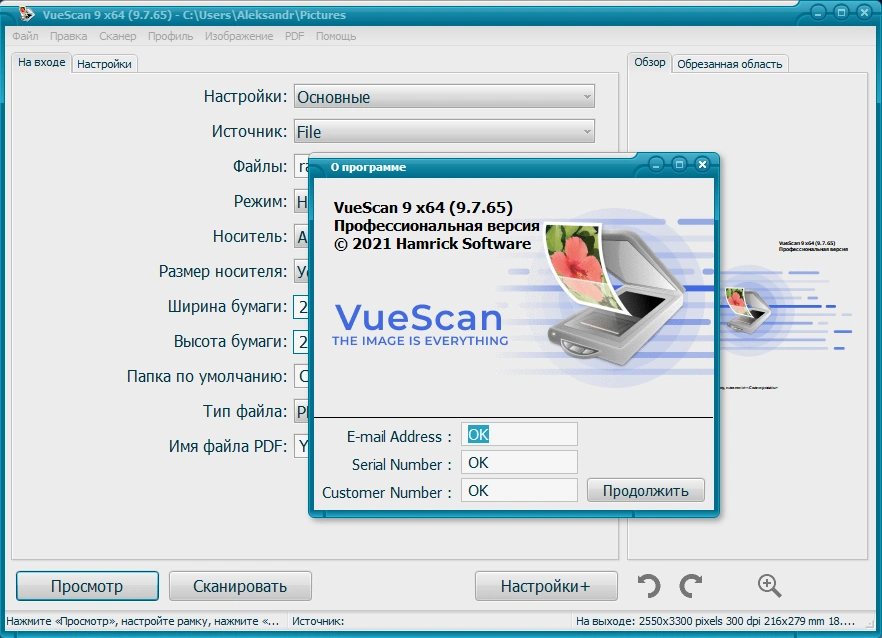Expand the Настройки dropdown showing Основные
Viewport: 882px width, 638px height.
[x=444, y=97]
